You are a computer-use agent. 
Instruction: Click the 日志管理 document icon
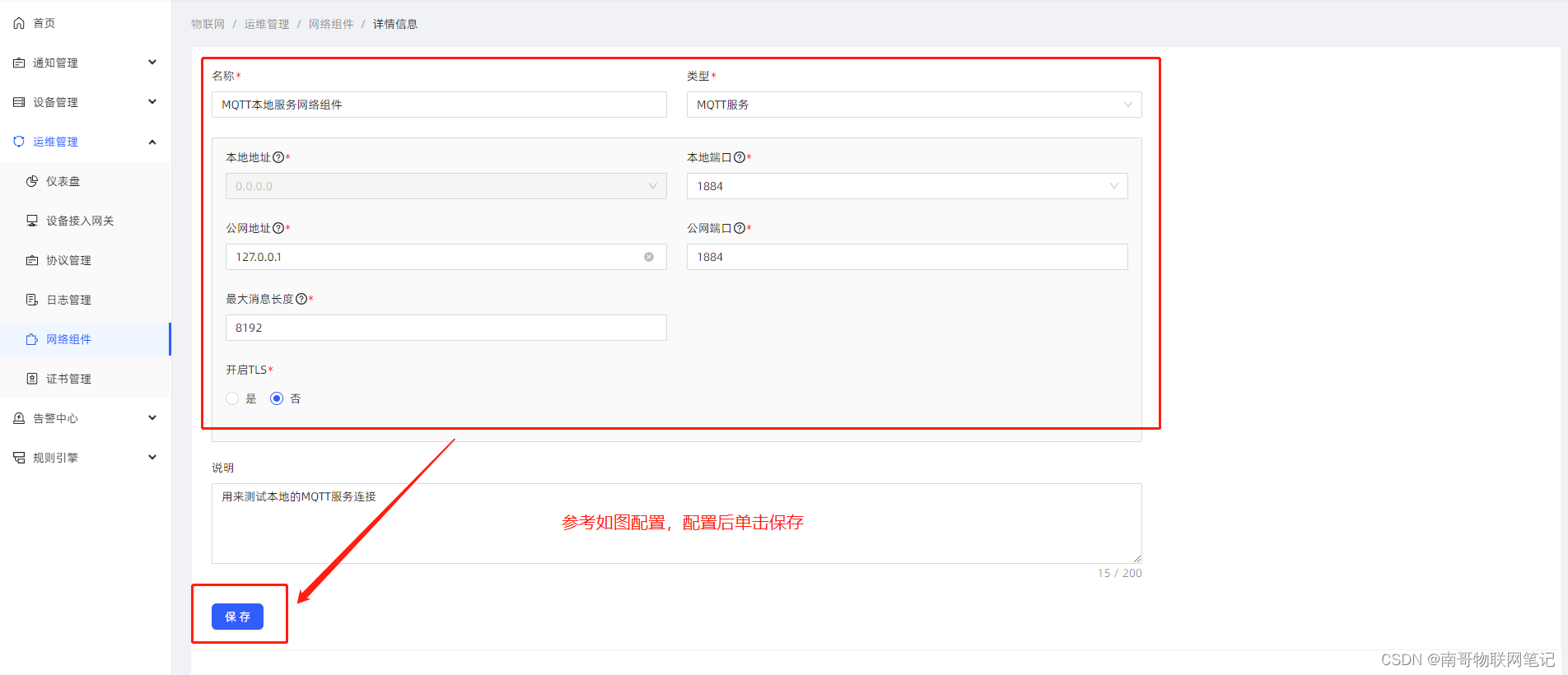32,300
